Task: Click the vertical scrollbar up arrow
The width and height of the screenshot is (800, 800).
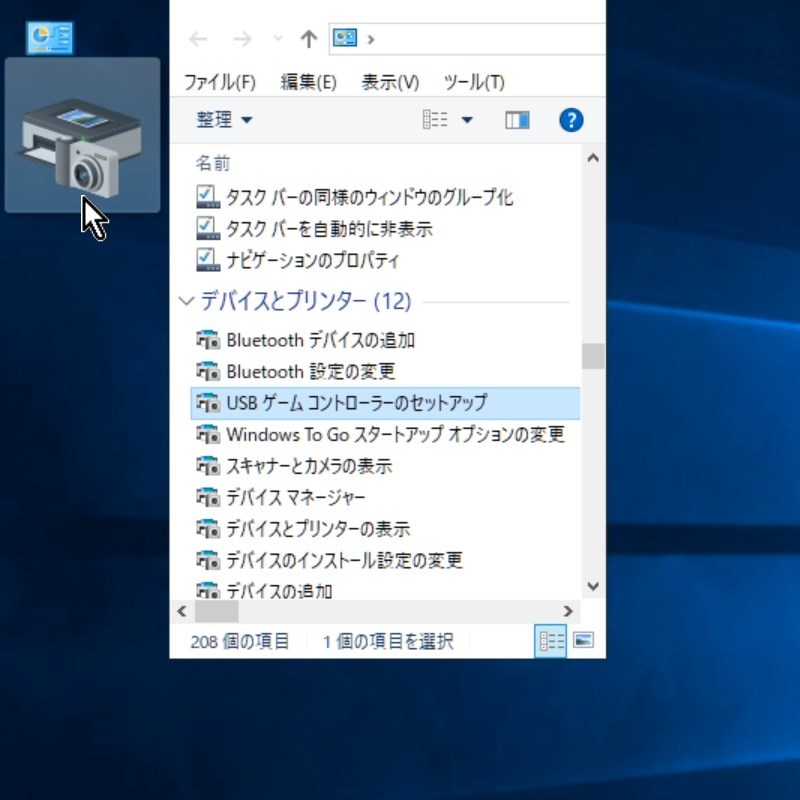Action: coord(593,158)
